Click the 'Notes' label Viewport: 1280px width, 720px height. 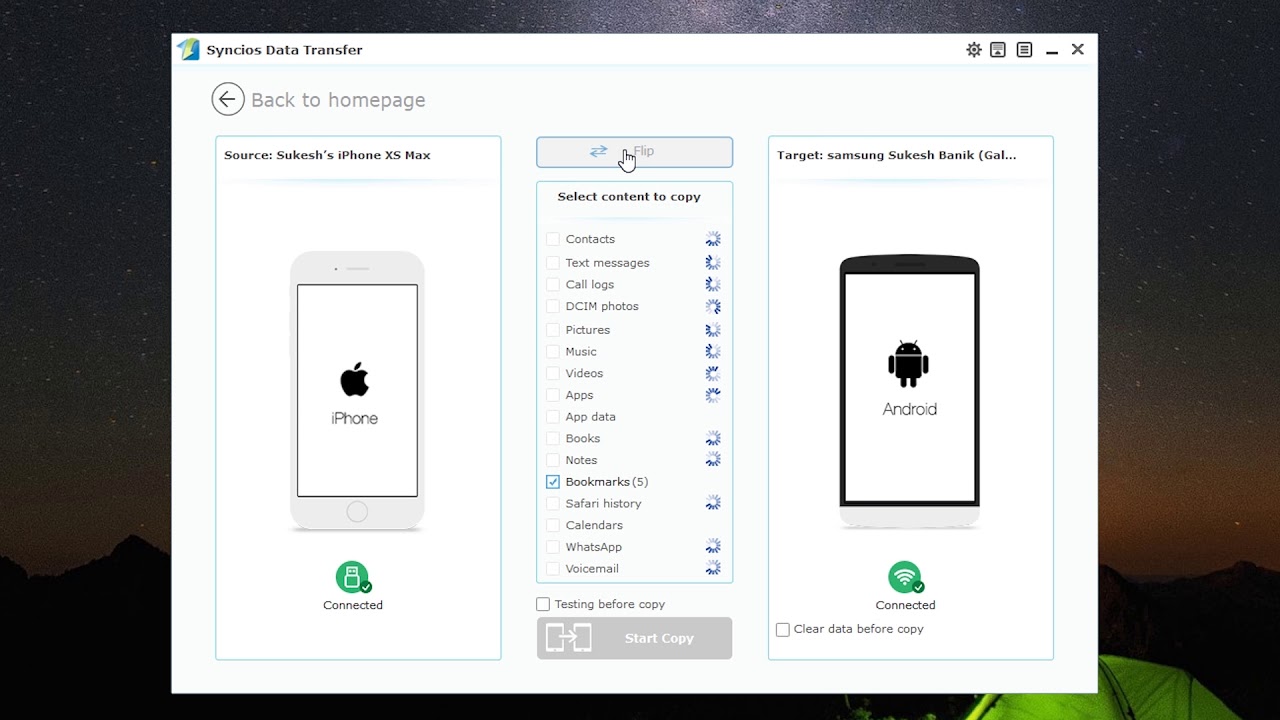tap(581, 460)
